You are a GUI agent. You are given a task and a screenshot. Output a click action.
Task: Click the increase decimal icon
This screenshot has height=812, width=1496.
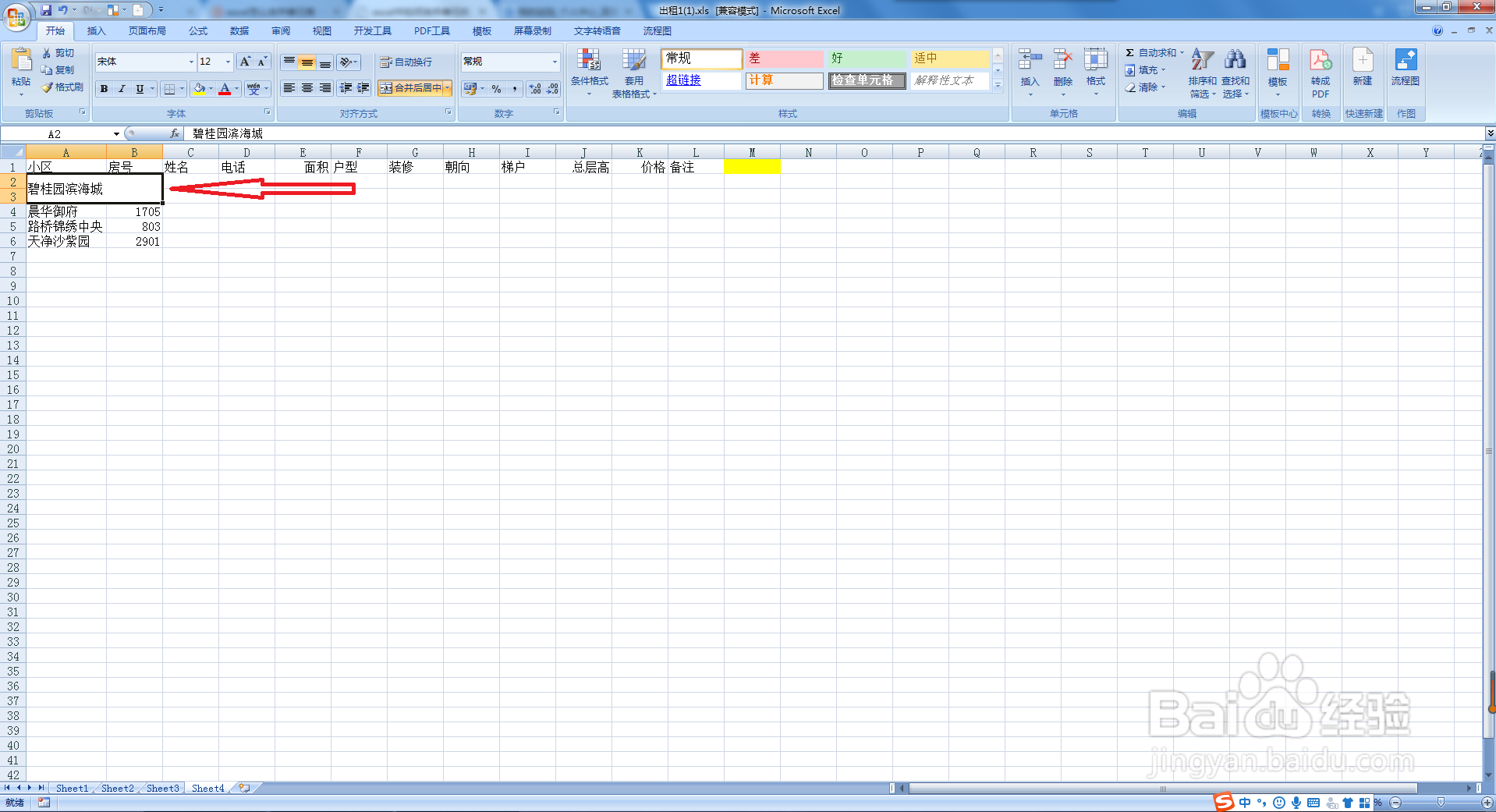click(535, 89)
